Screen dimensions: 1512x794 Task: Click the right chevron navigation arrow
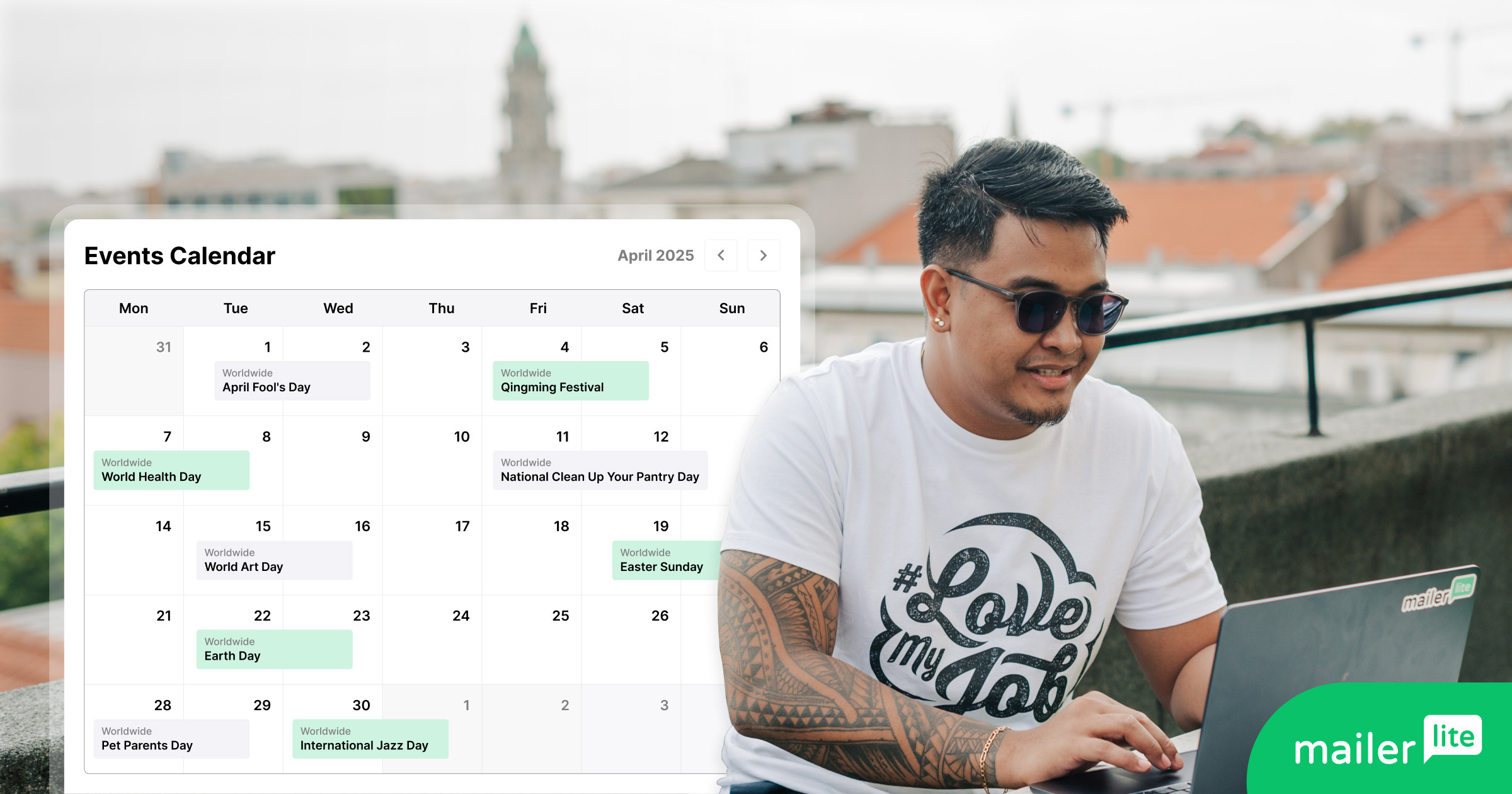[x=764, y=255]
